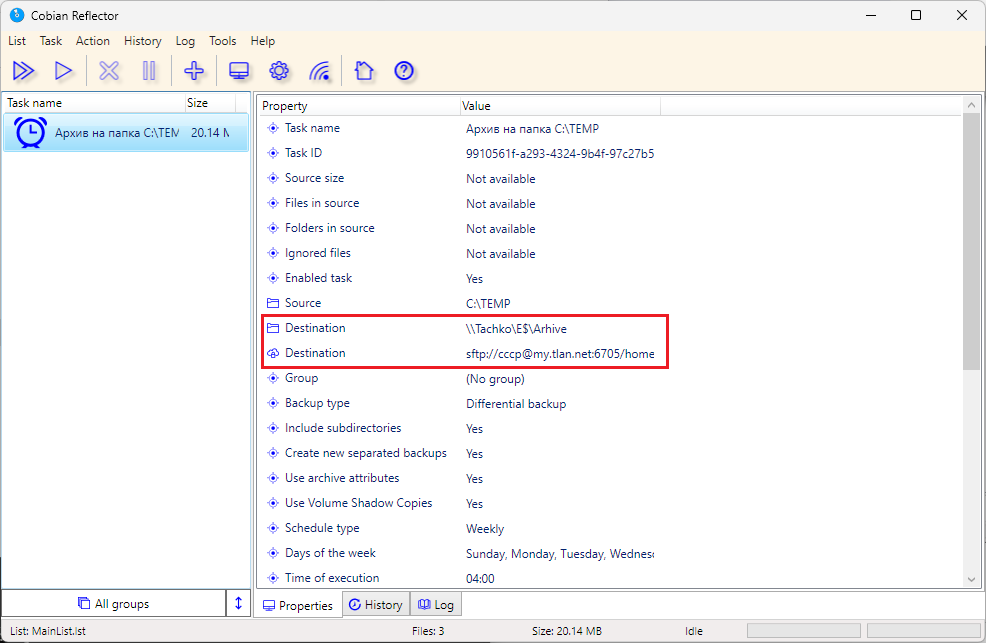Click the Days of the week property
Image resolution: width=986 pixels, height=643 pixels.
click(x=330, y=552)
